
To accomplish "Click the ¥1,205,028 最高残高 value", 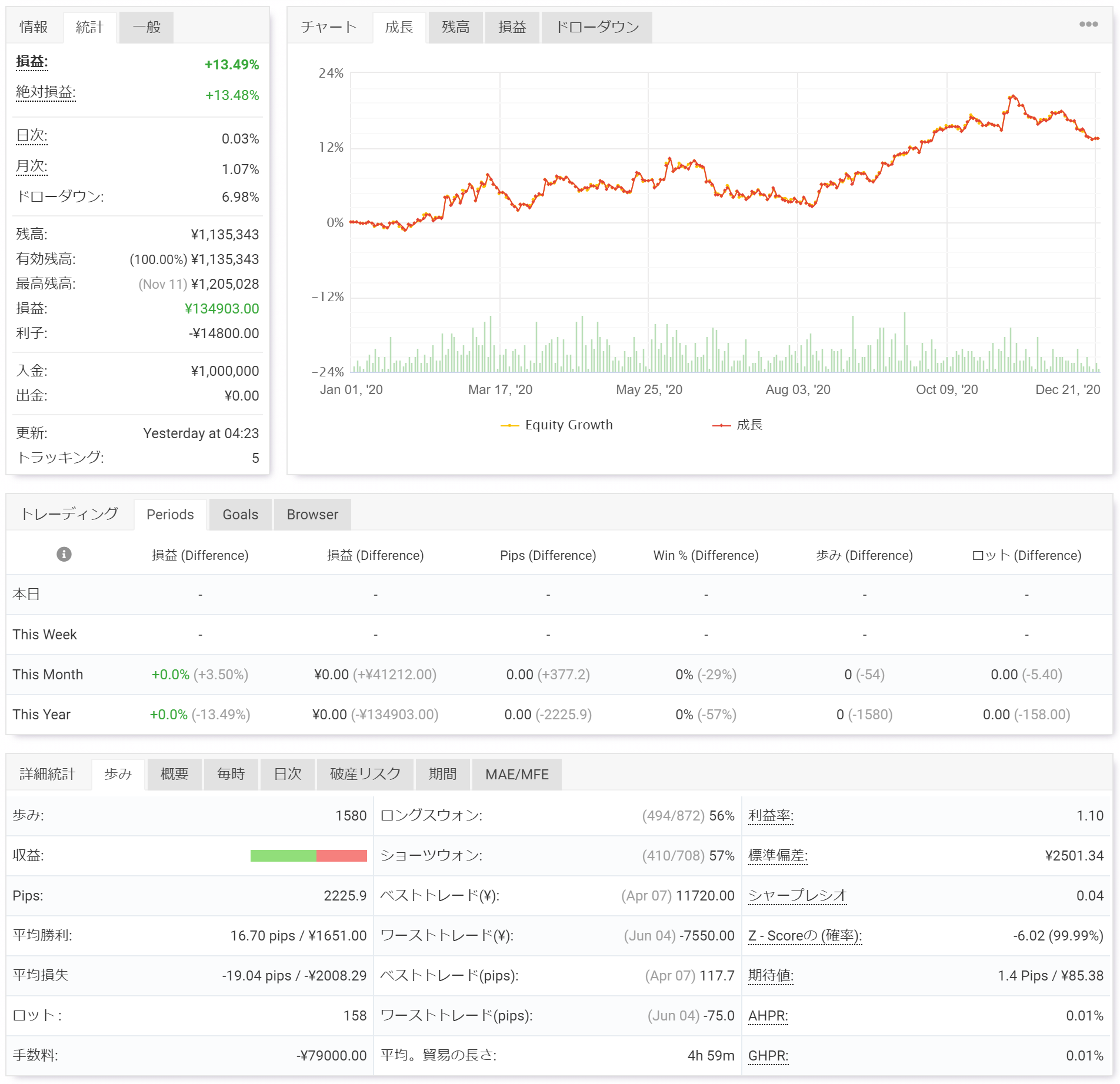I will click(x=225, y=284).
